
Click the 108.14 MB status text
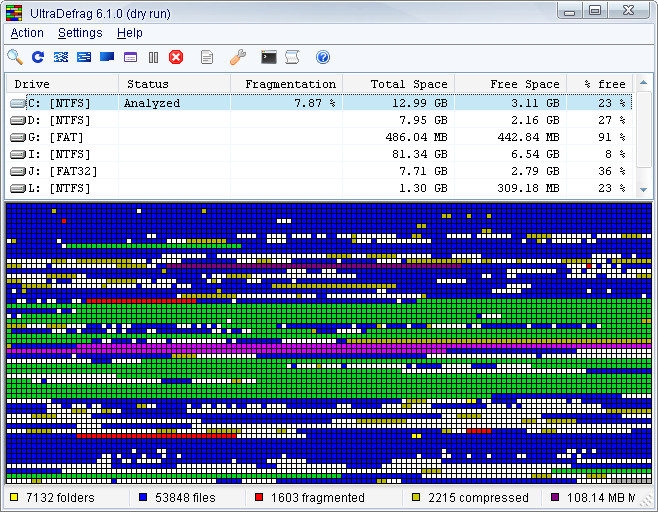[x=601, y=498]
